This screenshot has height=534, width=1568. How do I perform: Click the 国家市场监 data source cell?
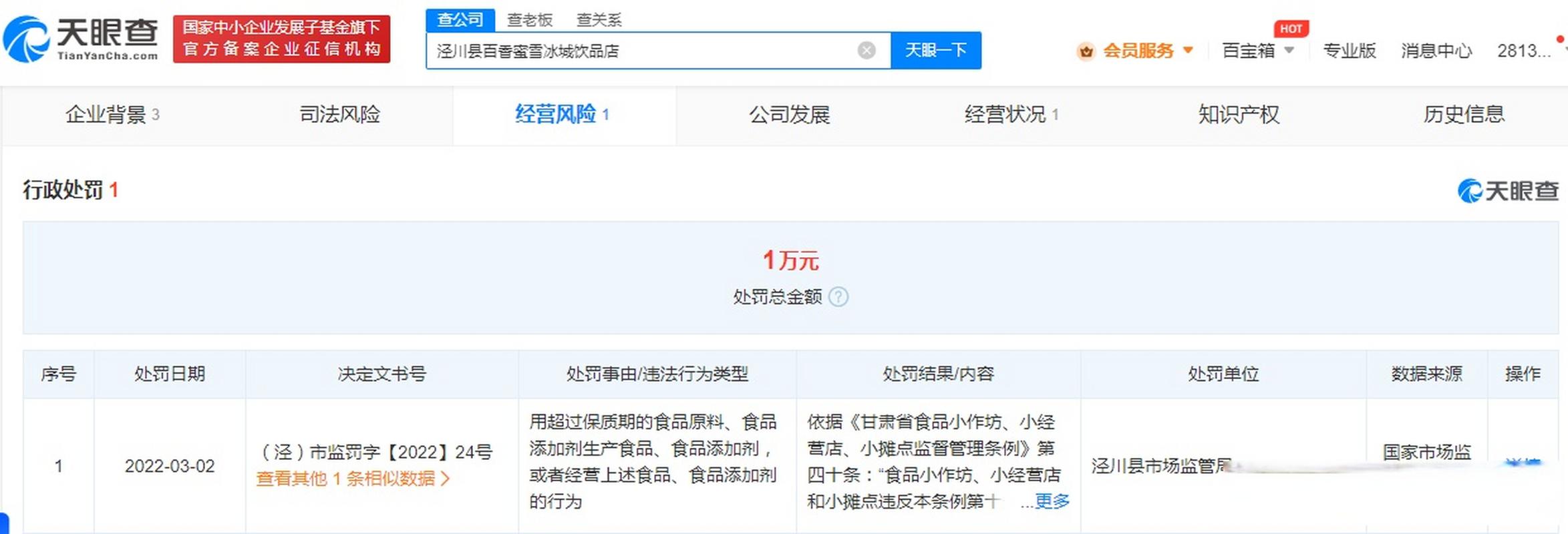pyautogui.click(x=1427, y=452)
